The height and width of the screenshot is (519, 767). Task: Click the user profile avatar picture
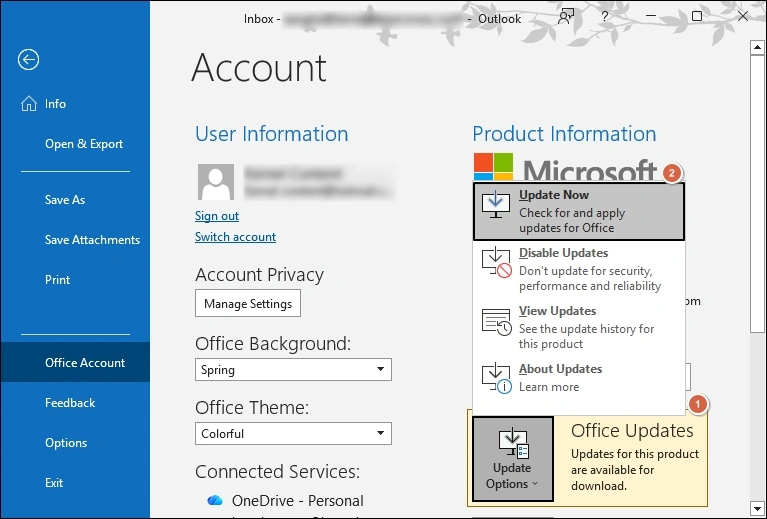pos(216,182)
